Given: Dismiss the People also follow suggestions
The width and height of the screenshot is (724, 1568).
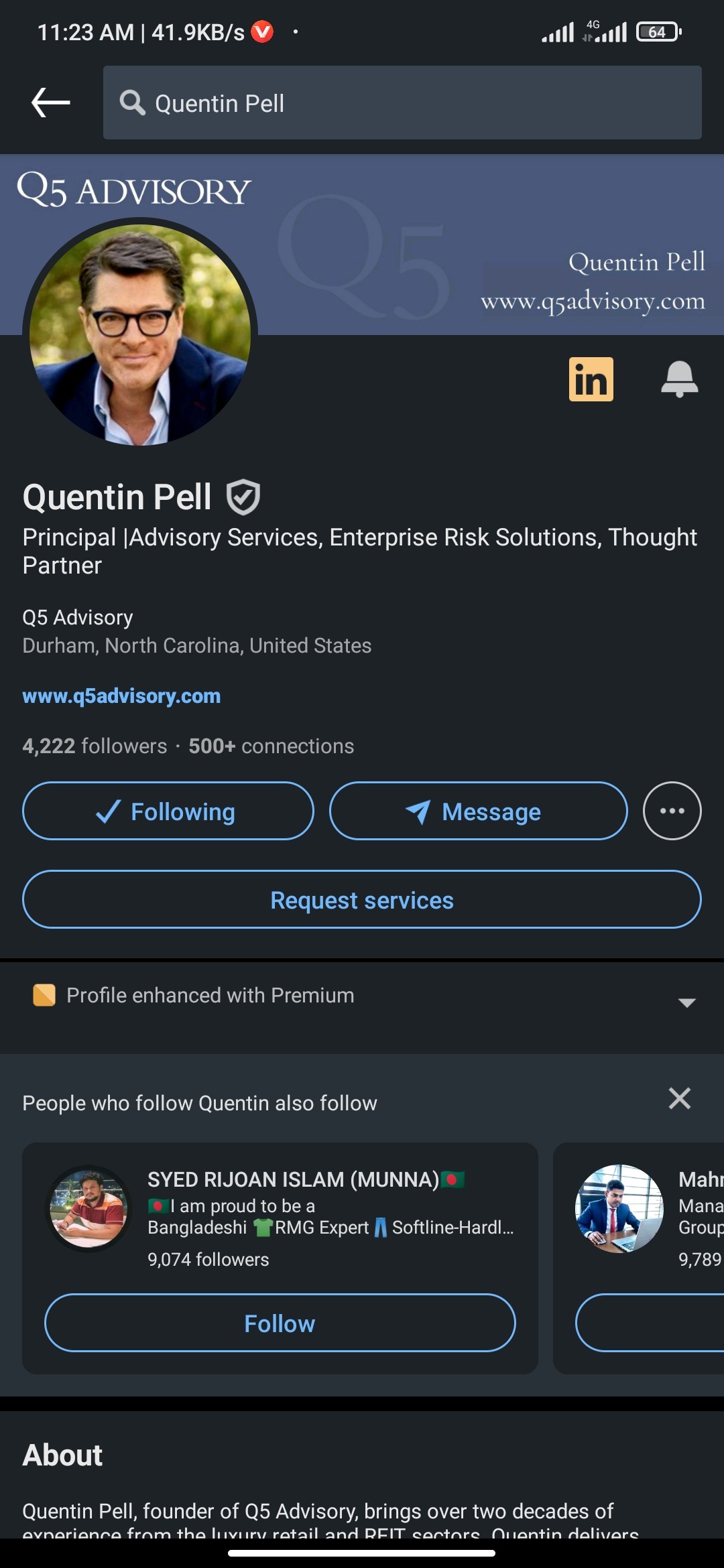Looking at the screenshot, I should click(679, 1098).
